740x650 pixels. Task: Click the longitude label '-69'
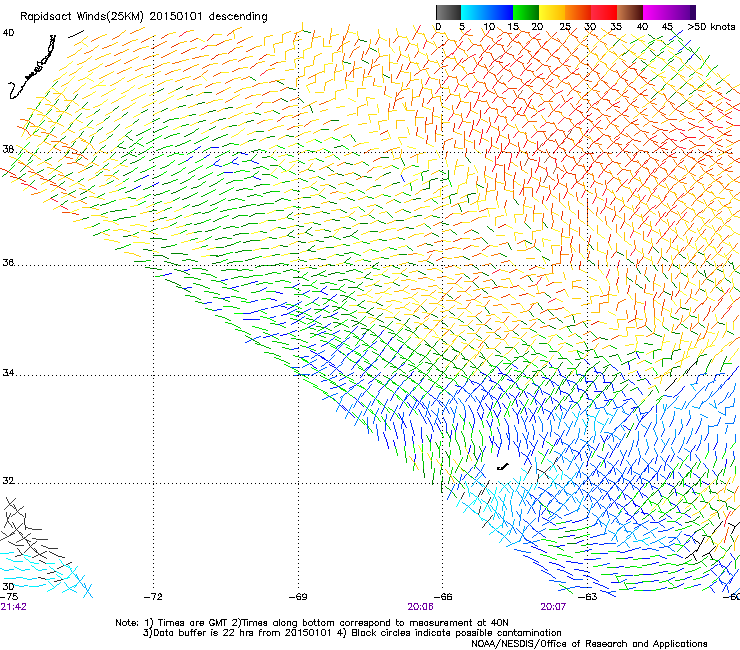coord(298,597)
